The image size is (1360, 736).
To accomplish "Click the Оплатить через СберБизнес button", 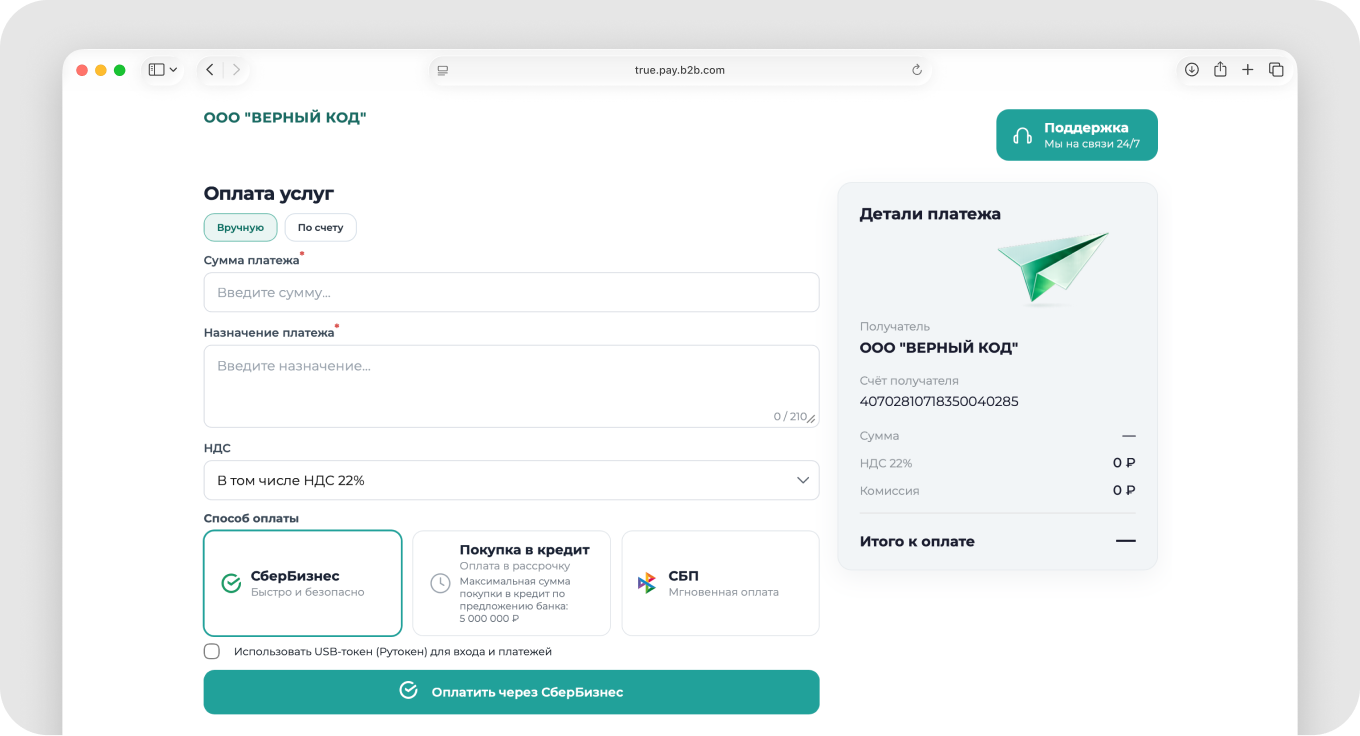I will click(511, 692).
